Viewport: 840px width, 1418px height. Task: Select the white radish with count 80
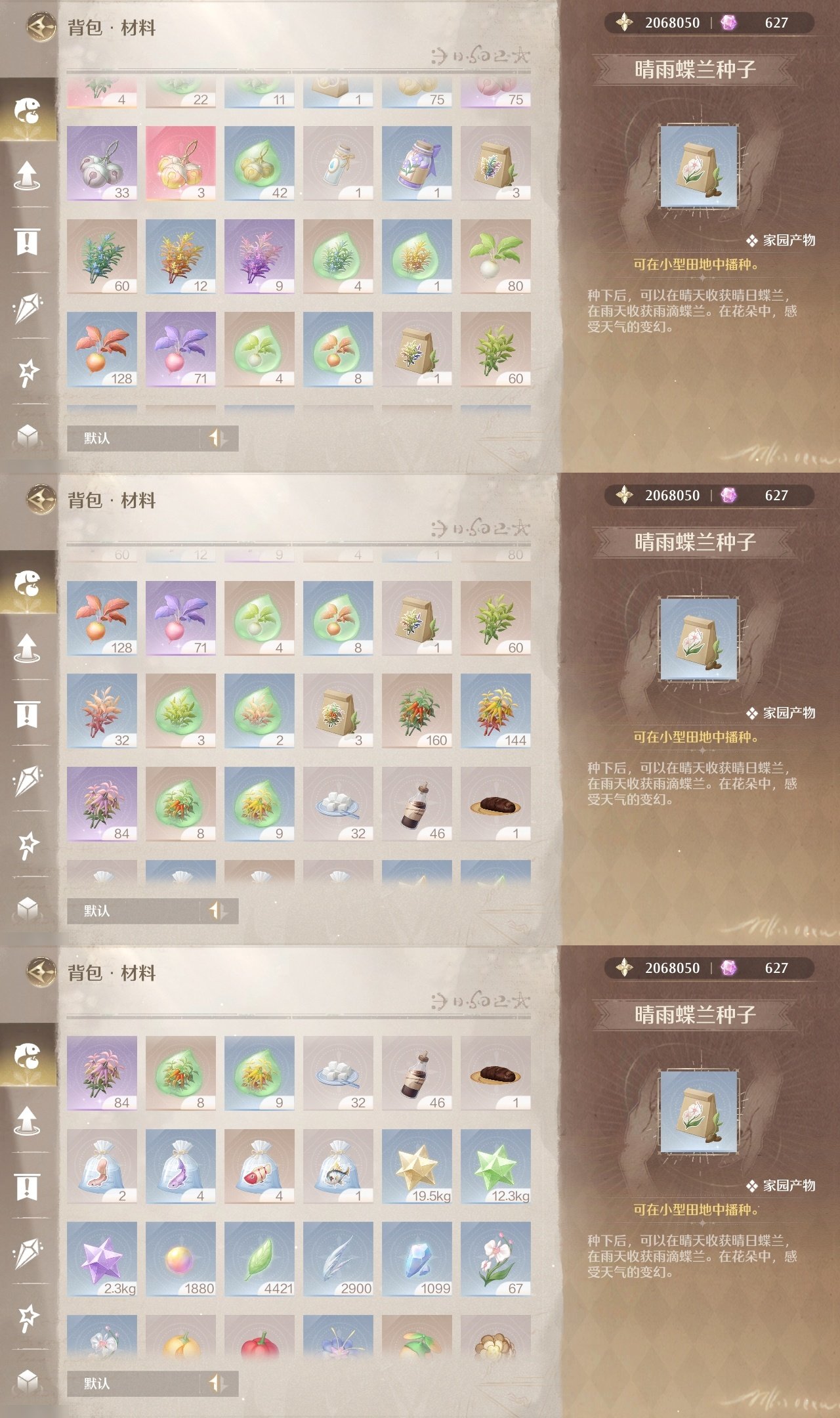pos(495,257)
